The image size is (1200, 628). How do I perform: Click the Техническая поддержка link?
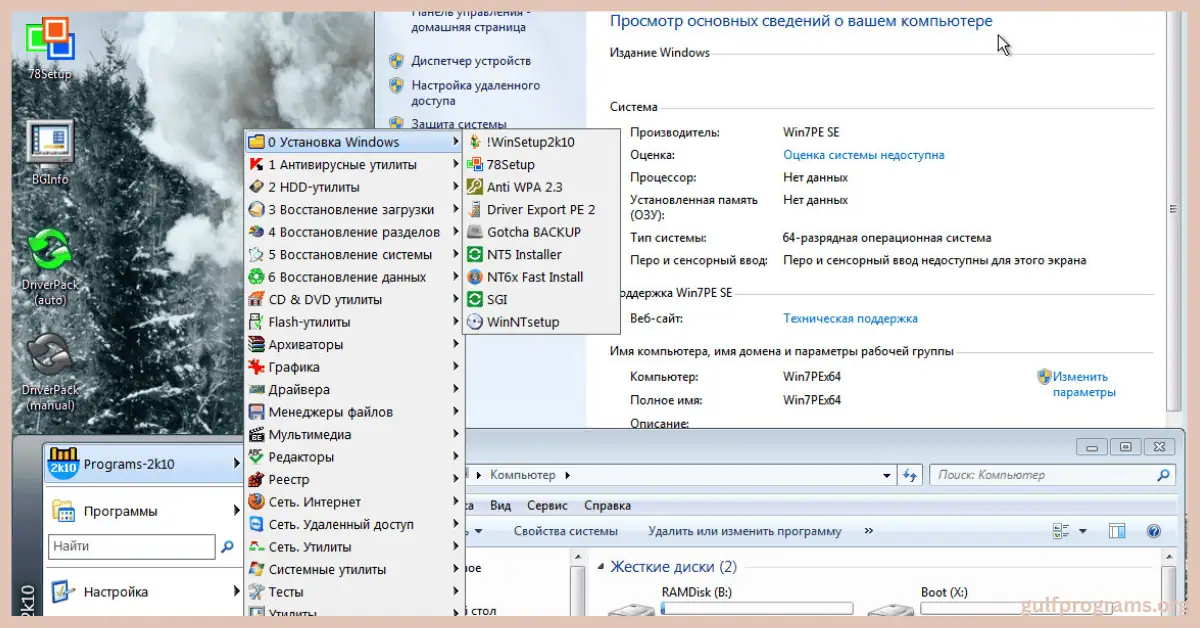pos(850,319)
